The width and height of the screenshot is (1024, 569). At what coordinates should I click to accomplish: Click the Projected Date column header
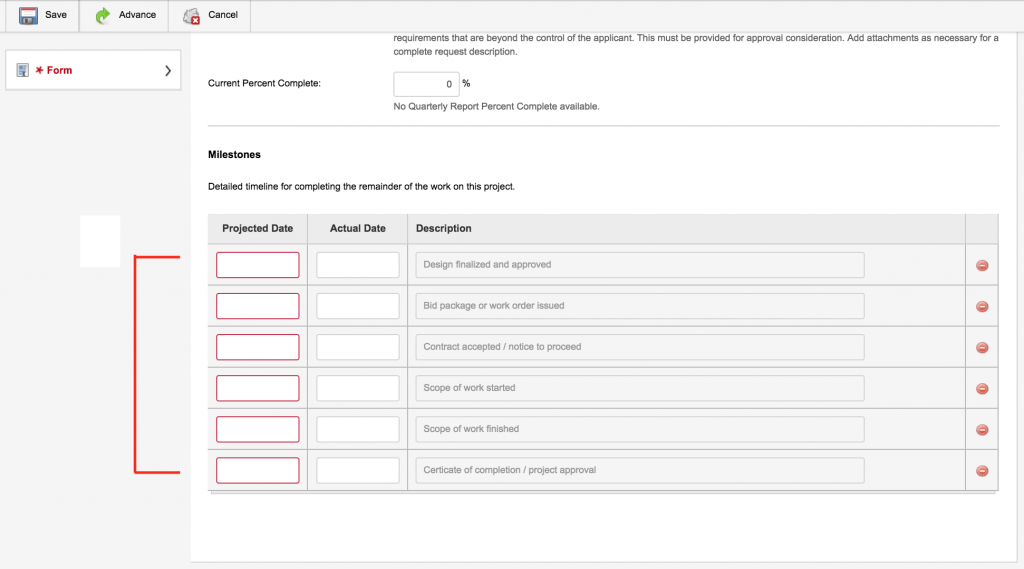click(x=258, y=229)
